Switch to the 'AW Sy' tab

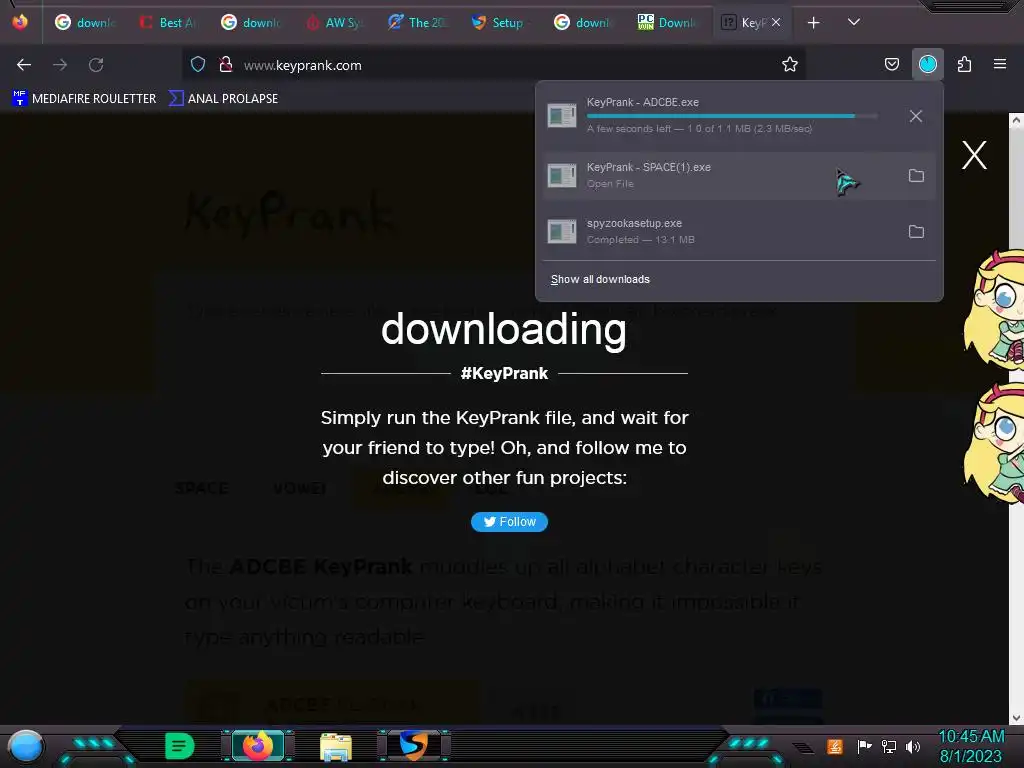[334, 23]
